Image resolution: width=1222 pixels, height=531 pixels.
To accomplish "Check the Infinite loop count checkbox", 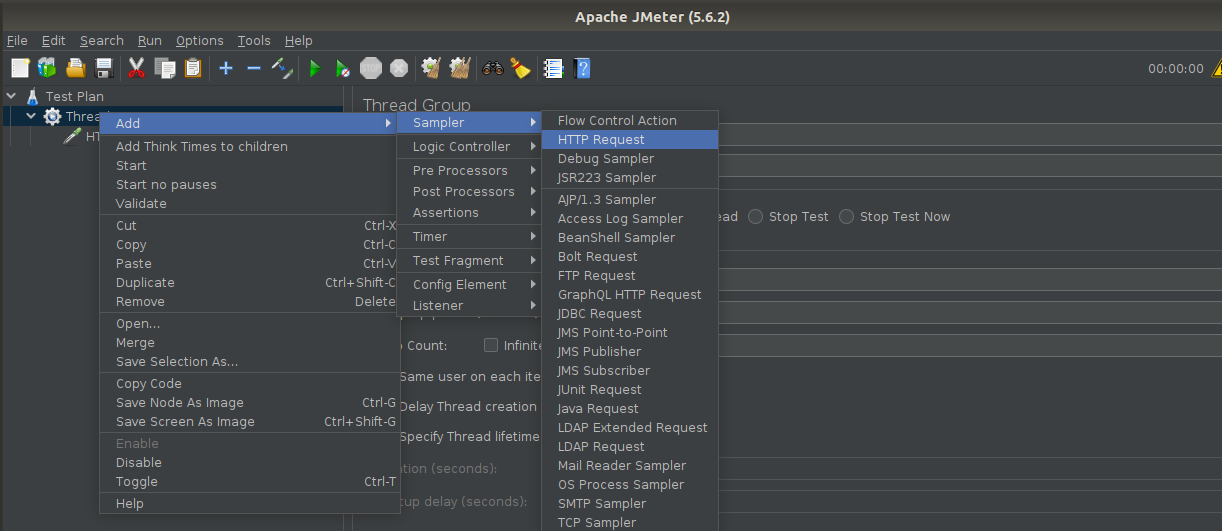I will [x=491, y=345].
